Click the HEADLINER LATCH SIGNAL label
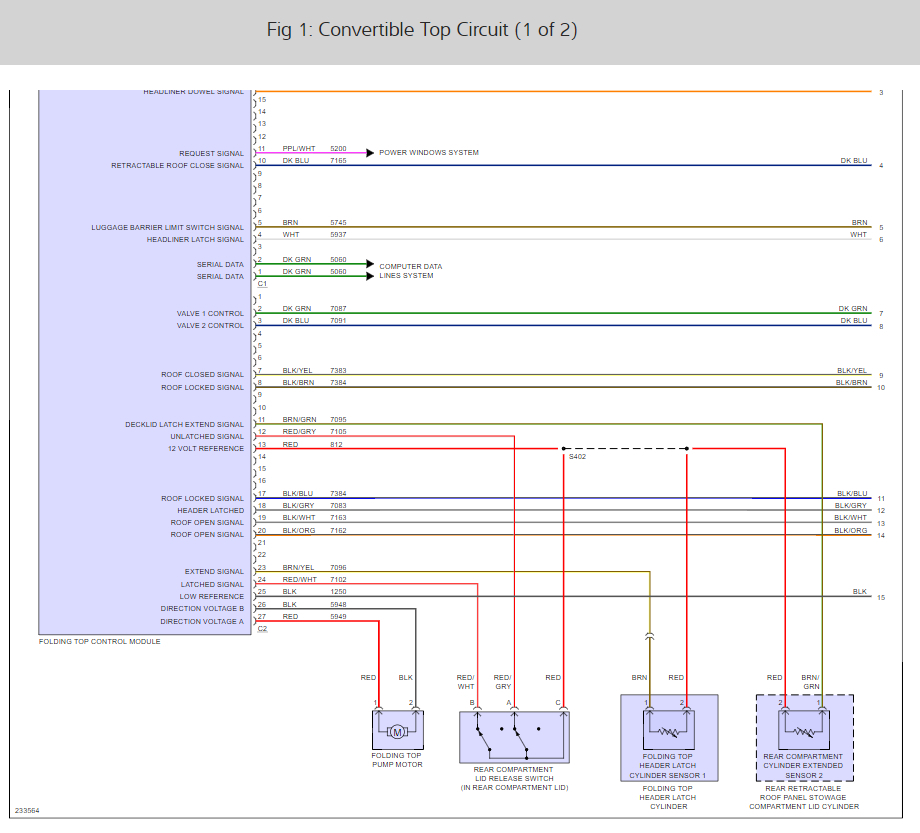This screenshot has height=833, width=920. pos(195,240)
